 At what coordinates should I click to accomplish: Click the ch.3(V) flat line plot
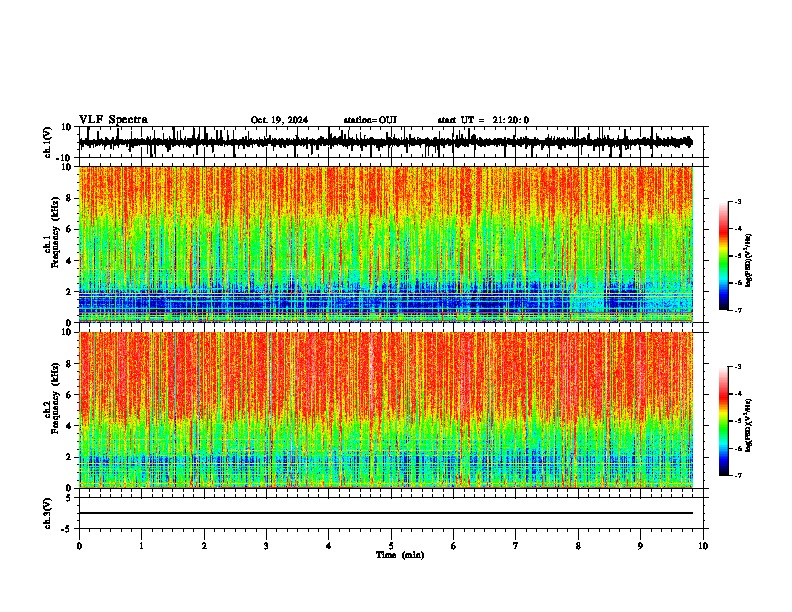(x=386, y=513)
